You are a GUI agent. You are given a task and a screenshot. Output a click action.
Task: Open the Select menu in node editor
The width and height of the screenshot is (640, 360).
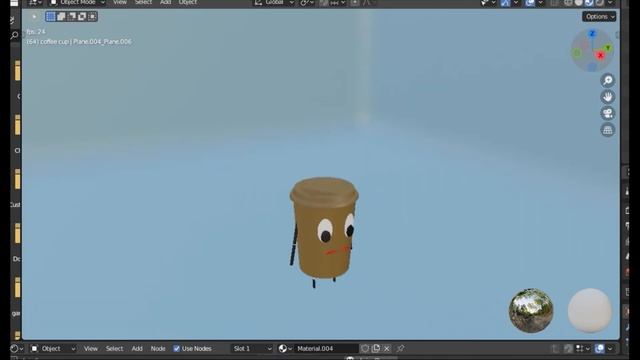coord(114,349)
